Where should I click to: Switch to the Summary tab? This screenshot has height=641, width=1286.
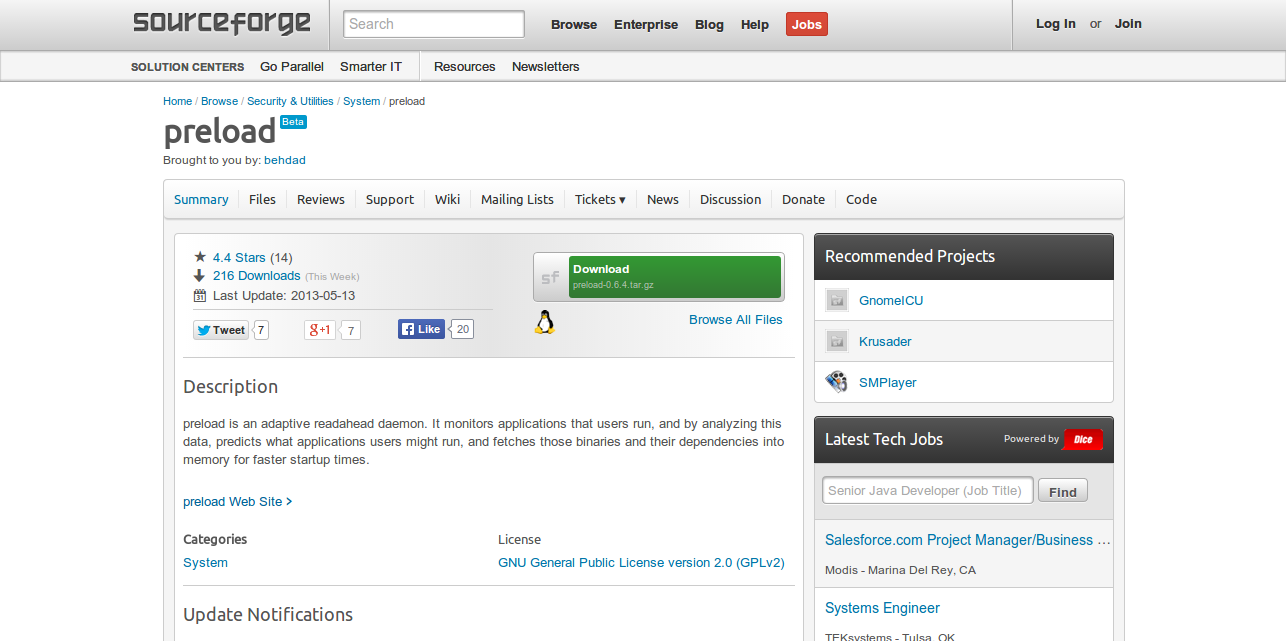pos(201,199)
